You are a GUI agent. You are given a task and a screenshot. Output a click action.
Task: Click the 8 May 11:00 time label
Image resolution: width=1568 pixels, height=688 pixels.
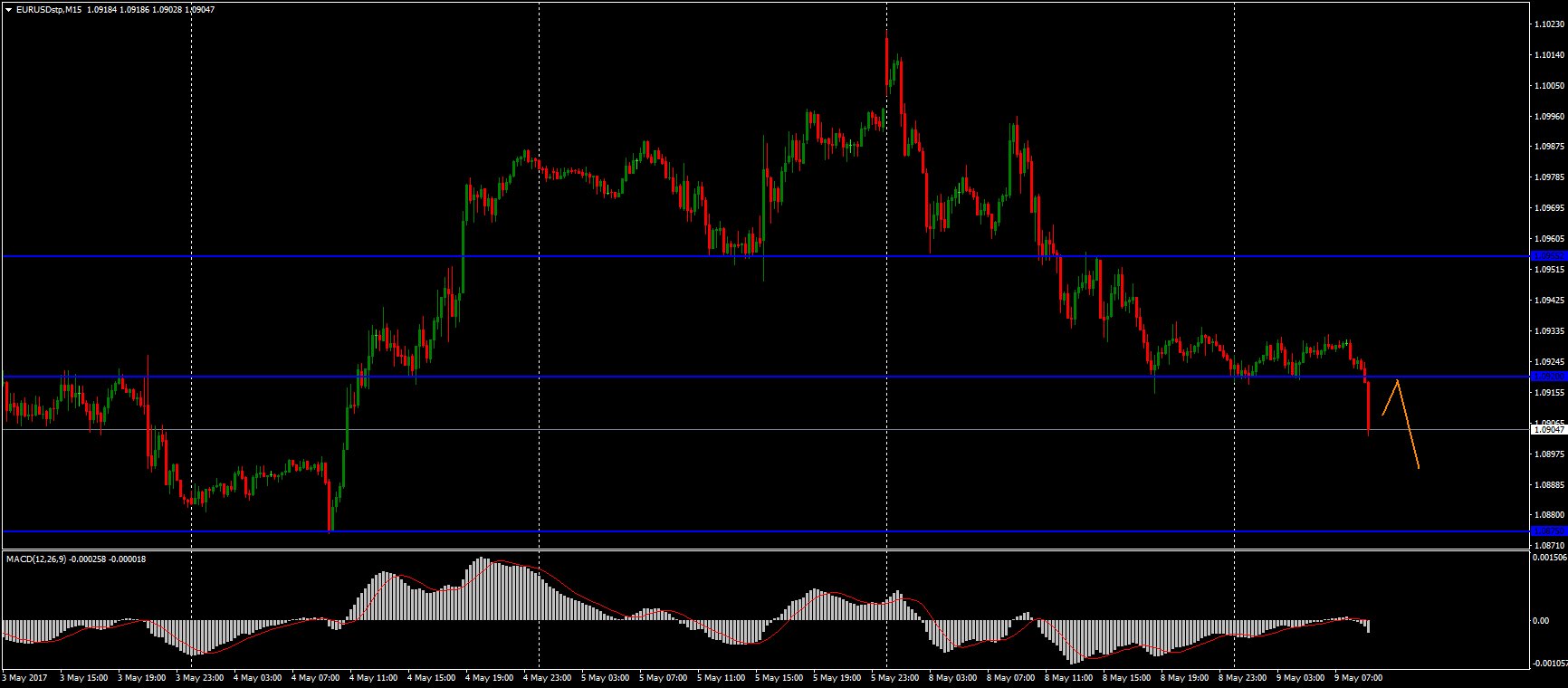click(x=1068, y=677)
